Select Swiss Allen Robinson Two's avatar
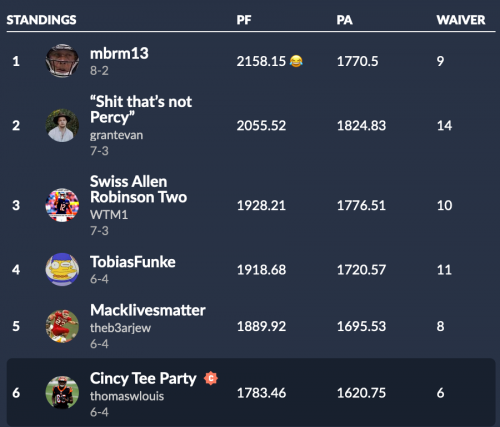 point(62,205)
